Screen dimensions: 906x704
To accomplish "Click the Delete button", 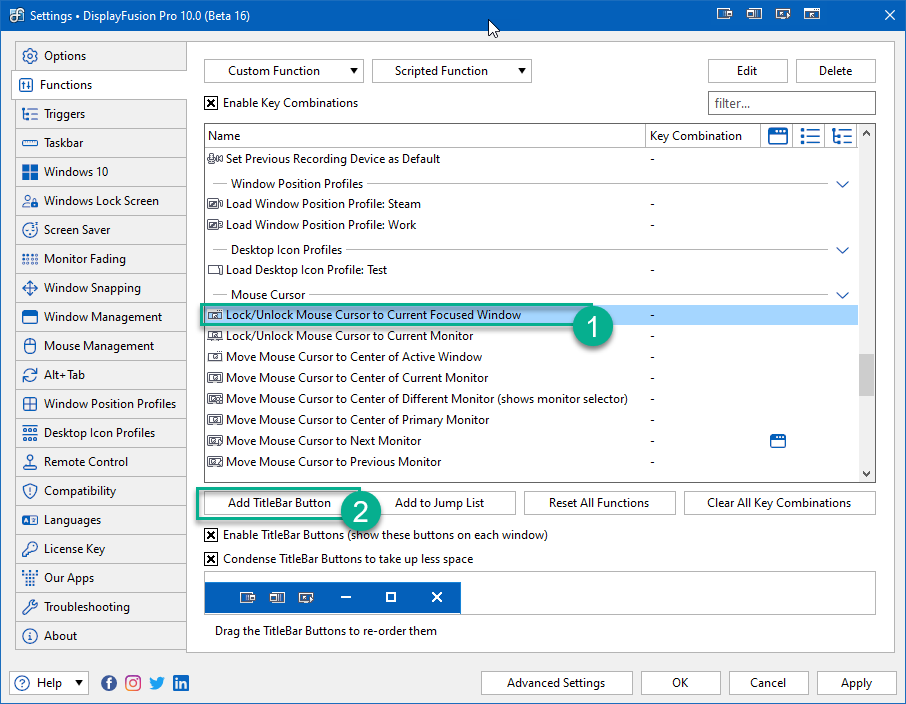I will tap(836, 71).
